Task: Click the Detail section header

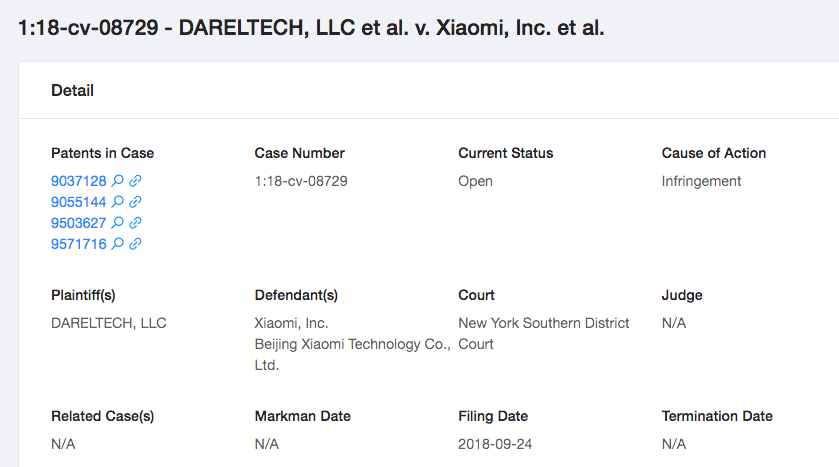Action: pyautogui.click(x=72, y=90)
